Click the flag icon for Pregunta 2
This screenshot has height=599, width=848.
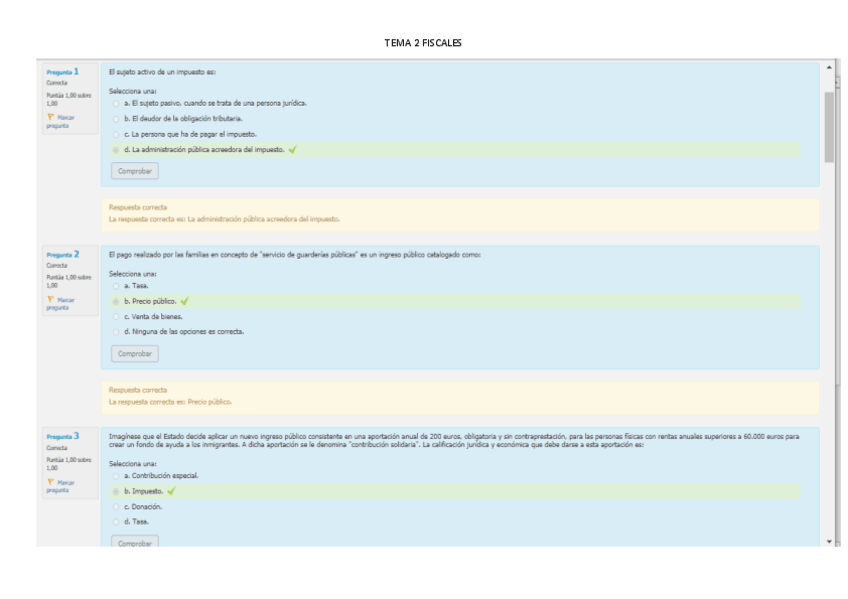click(x=50, y=299)
